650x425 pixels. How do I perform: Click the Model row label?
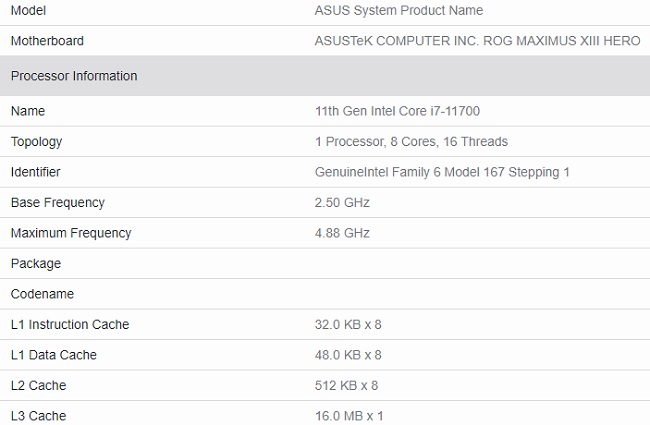tap(28, 10)
